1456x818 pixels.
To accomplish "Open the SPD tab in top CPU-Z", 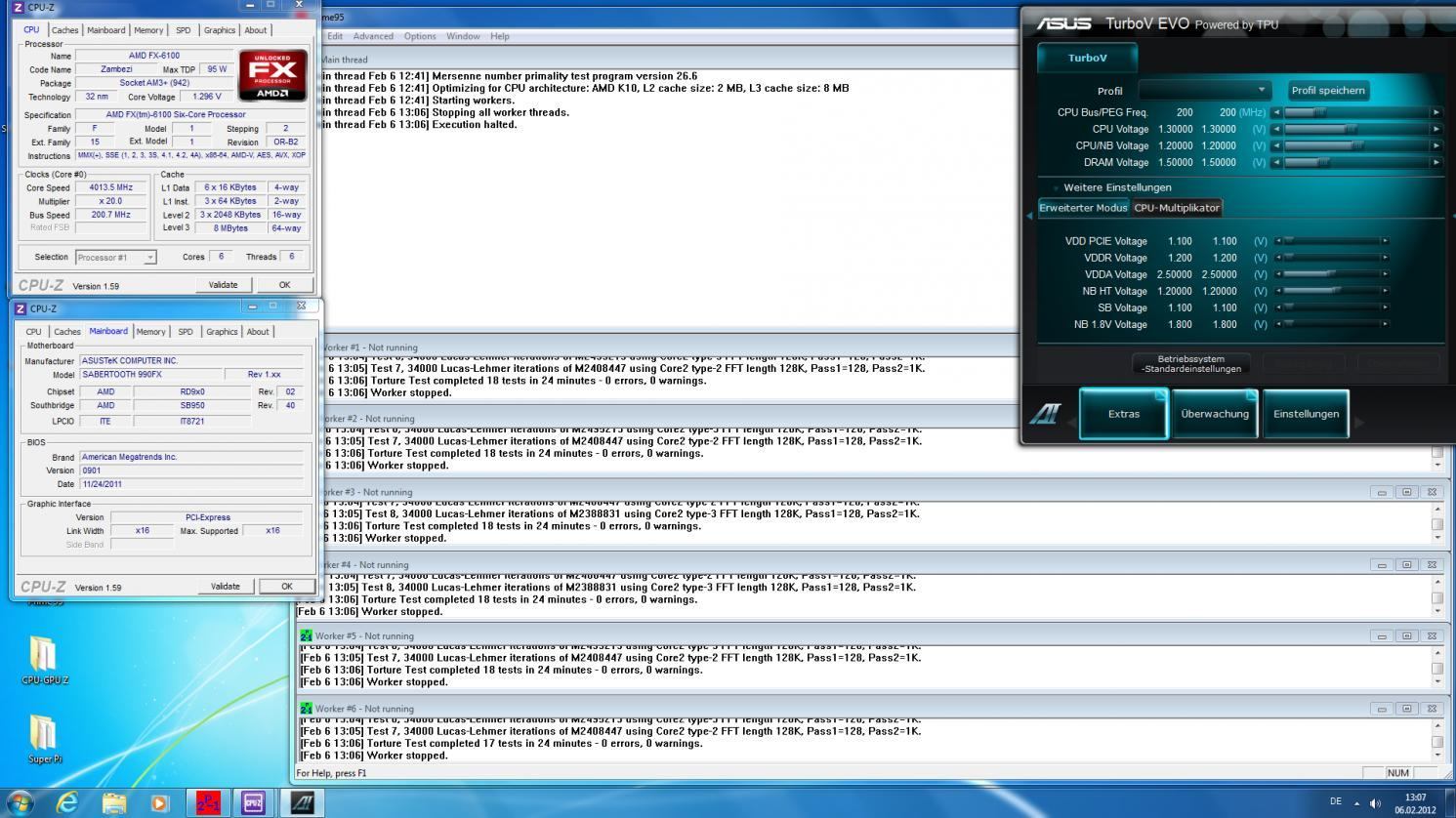I will 183,30.
